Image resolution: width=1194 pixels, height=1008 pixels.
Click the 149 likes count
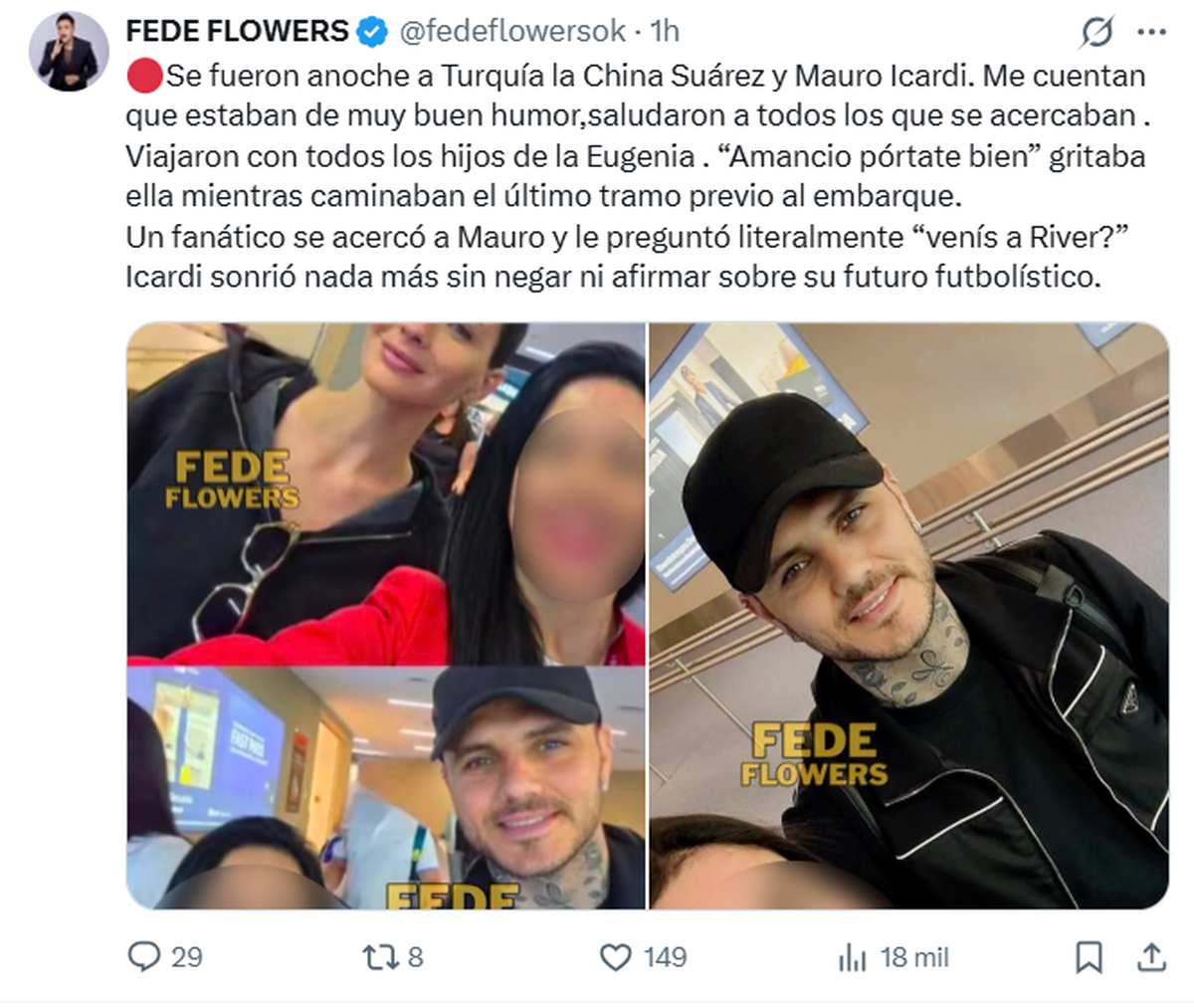[x=665, y=957]
